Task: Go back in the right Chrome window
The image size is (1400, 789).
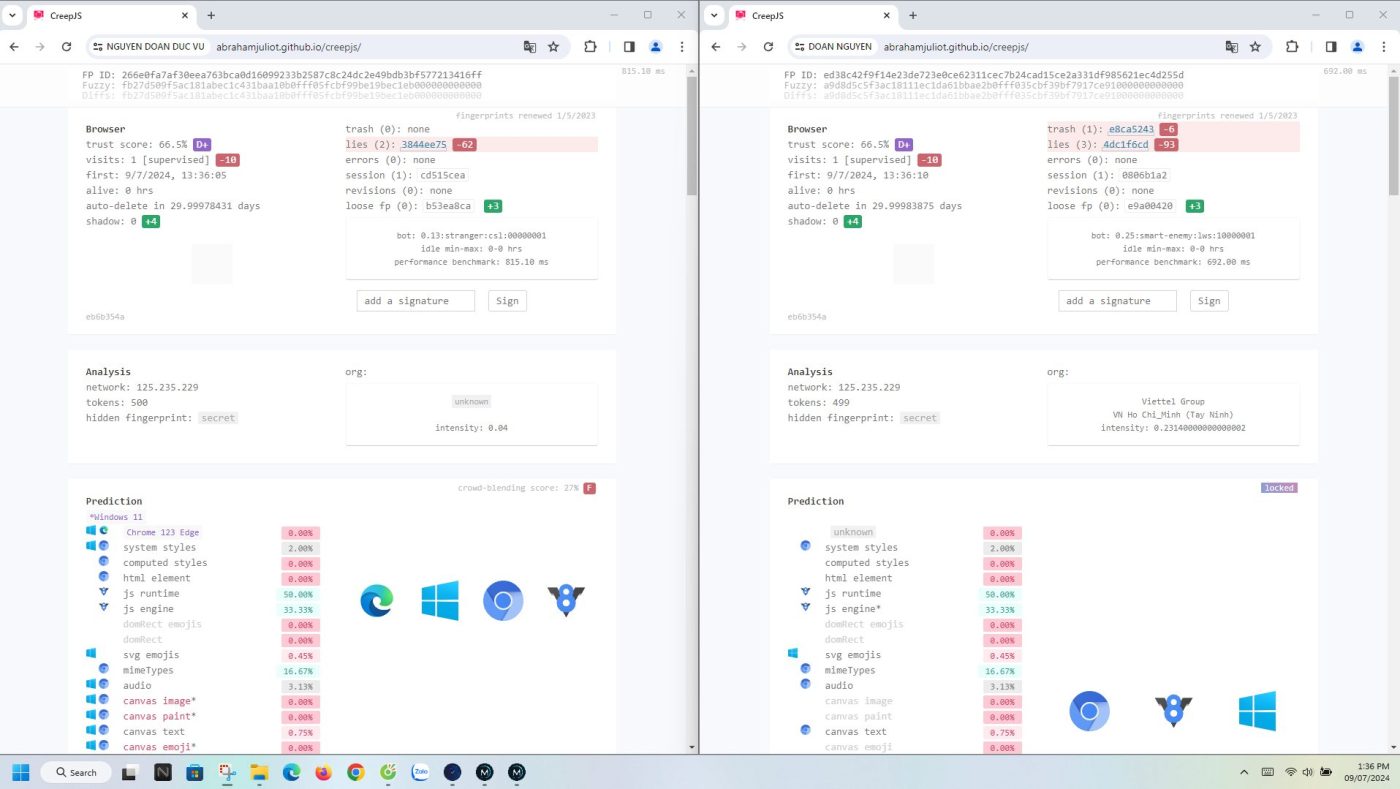Action: click(715, 47)
